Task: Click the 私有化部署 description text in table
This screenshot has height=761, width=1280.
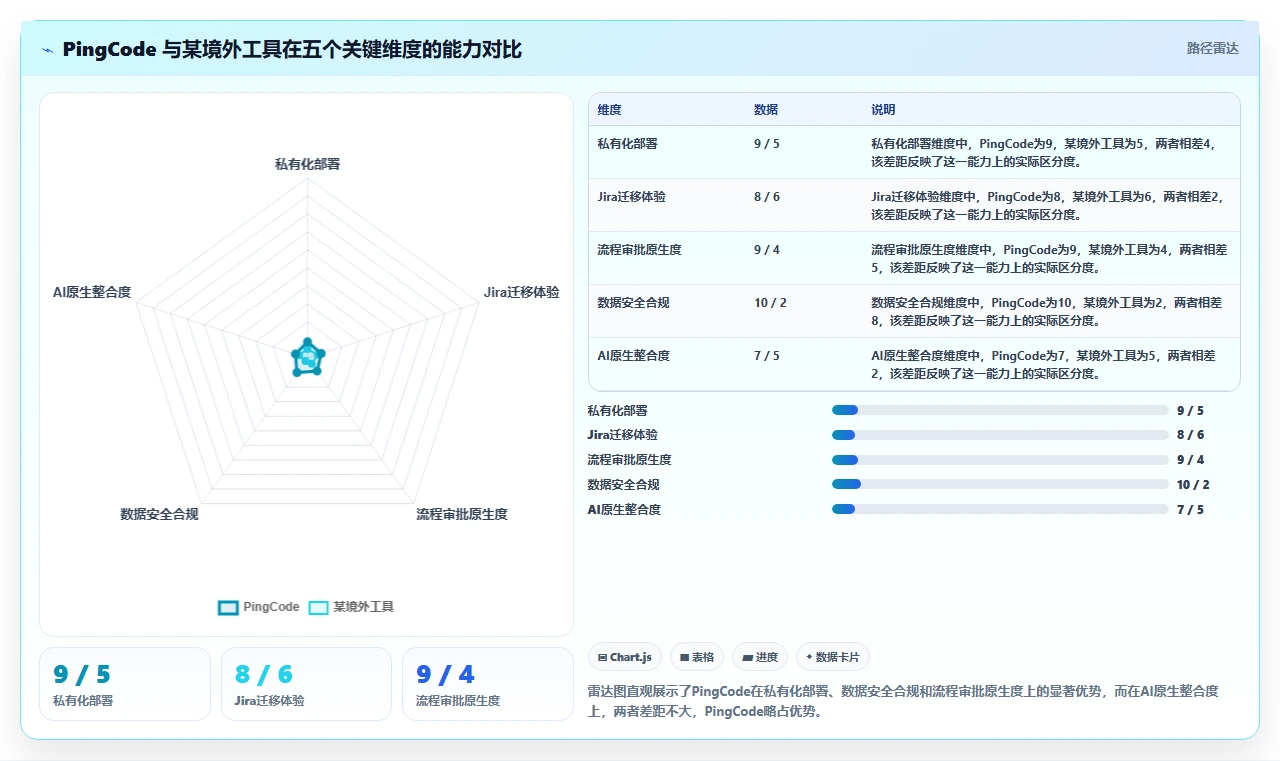Action: 1045,152
